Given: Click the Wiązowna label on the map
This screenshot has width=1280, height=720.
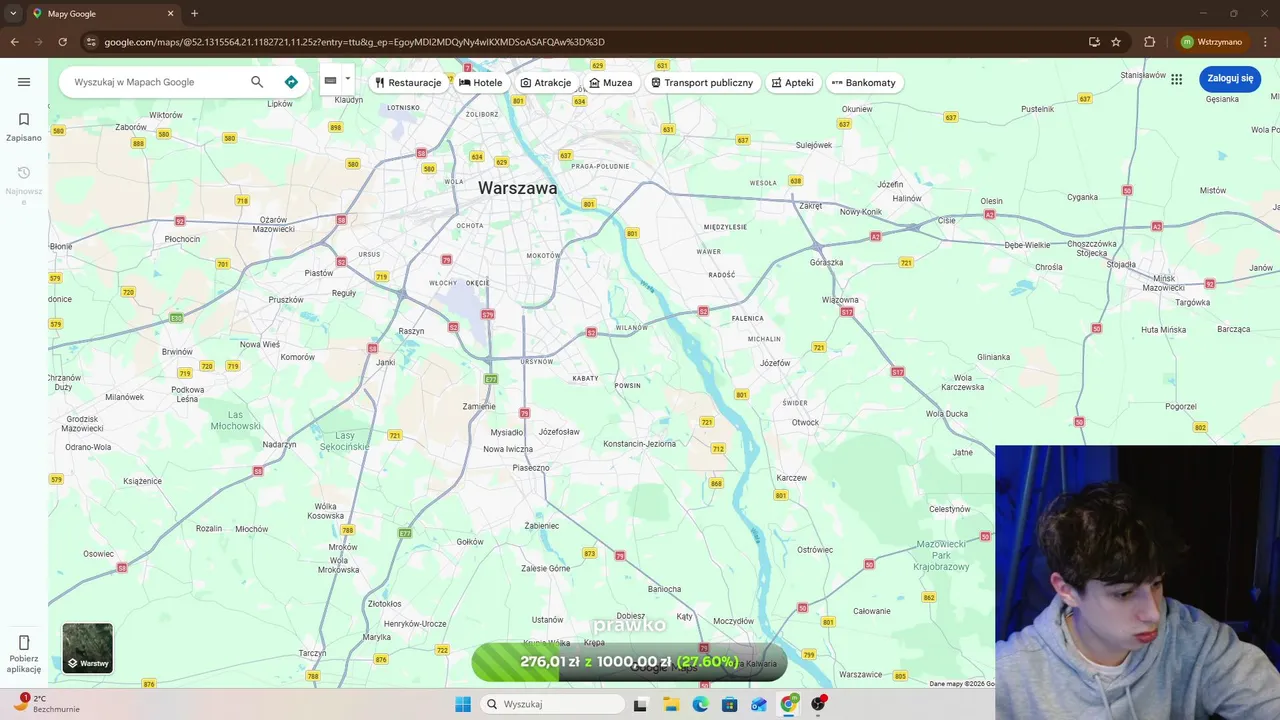Looking at the screenshot, I should coord(840,299).
